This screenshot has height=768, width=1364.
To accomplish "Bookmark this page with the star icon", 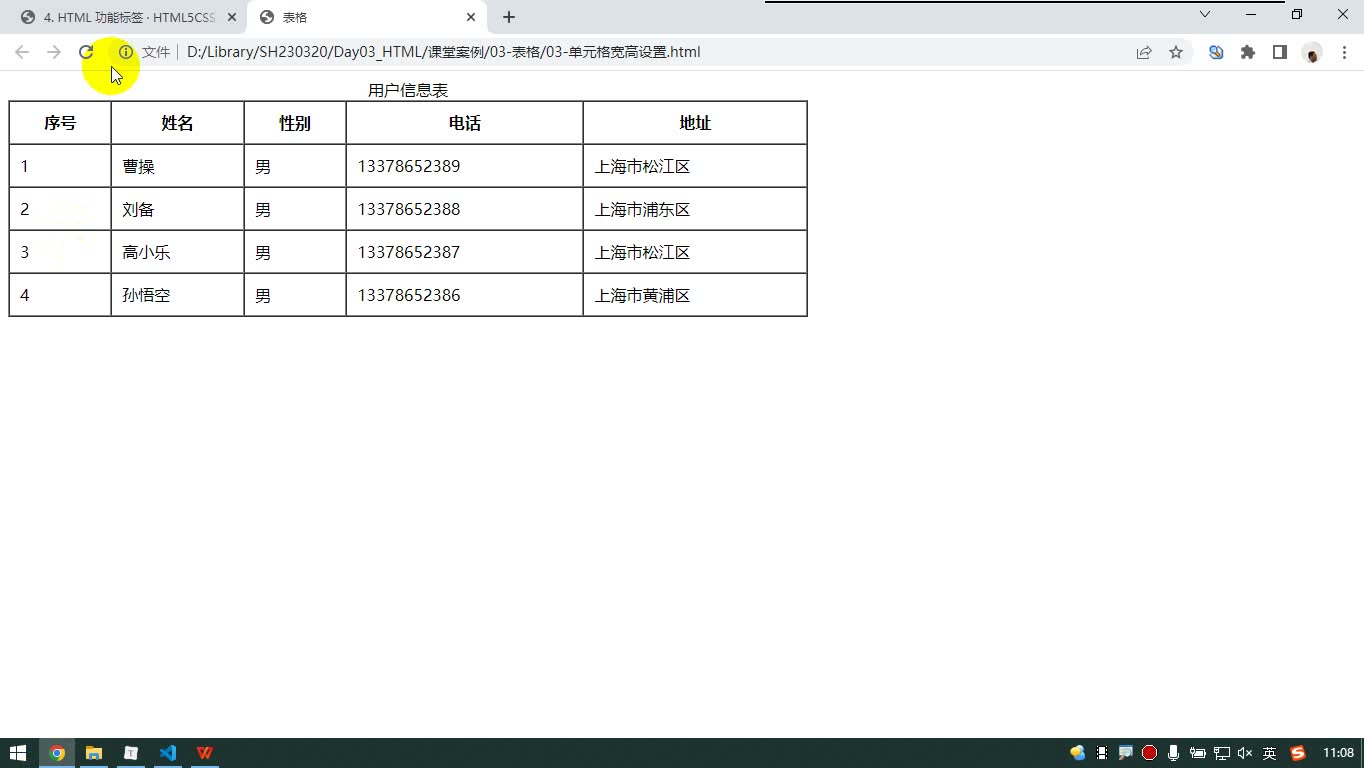I will point(1176,52).
